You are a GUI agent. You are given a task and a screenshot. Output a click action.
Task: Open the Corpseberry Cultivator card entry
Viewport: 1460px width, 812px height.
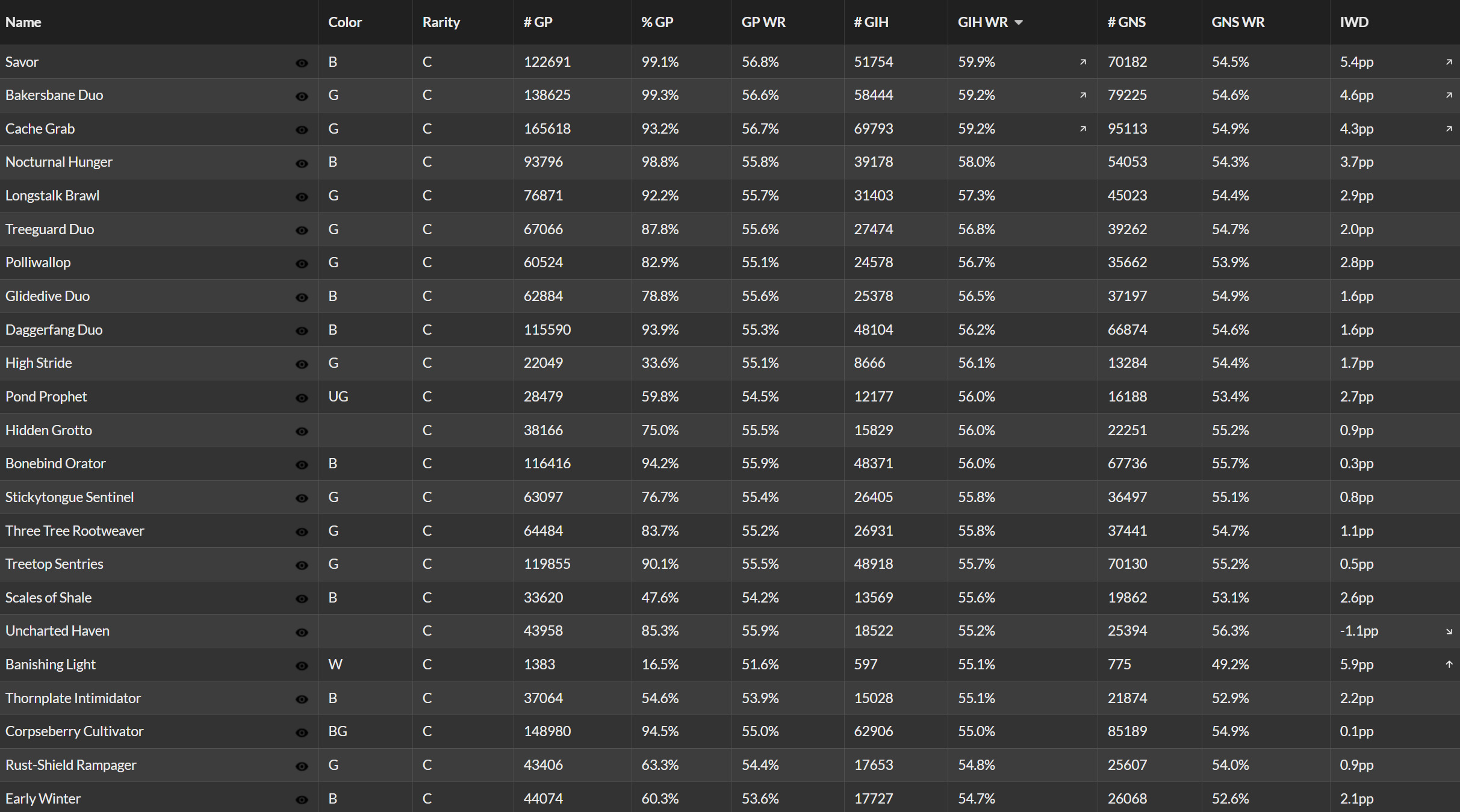coord(74,731)
